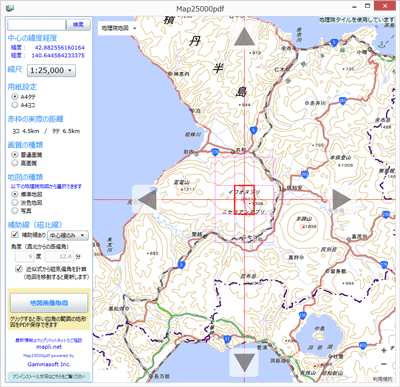Choose the photo (写真) map type

point(15,211)
